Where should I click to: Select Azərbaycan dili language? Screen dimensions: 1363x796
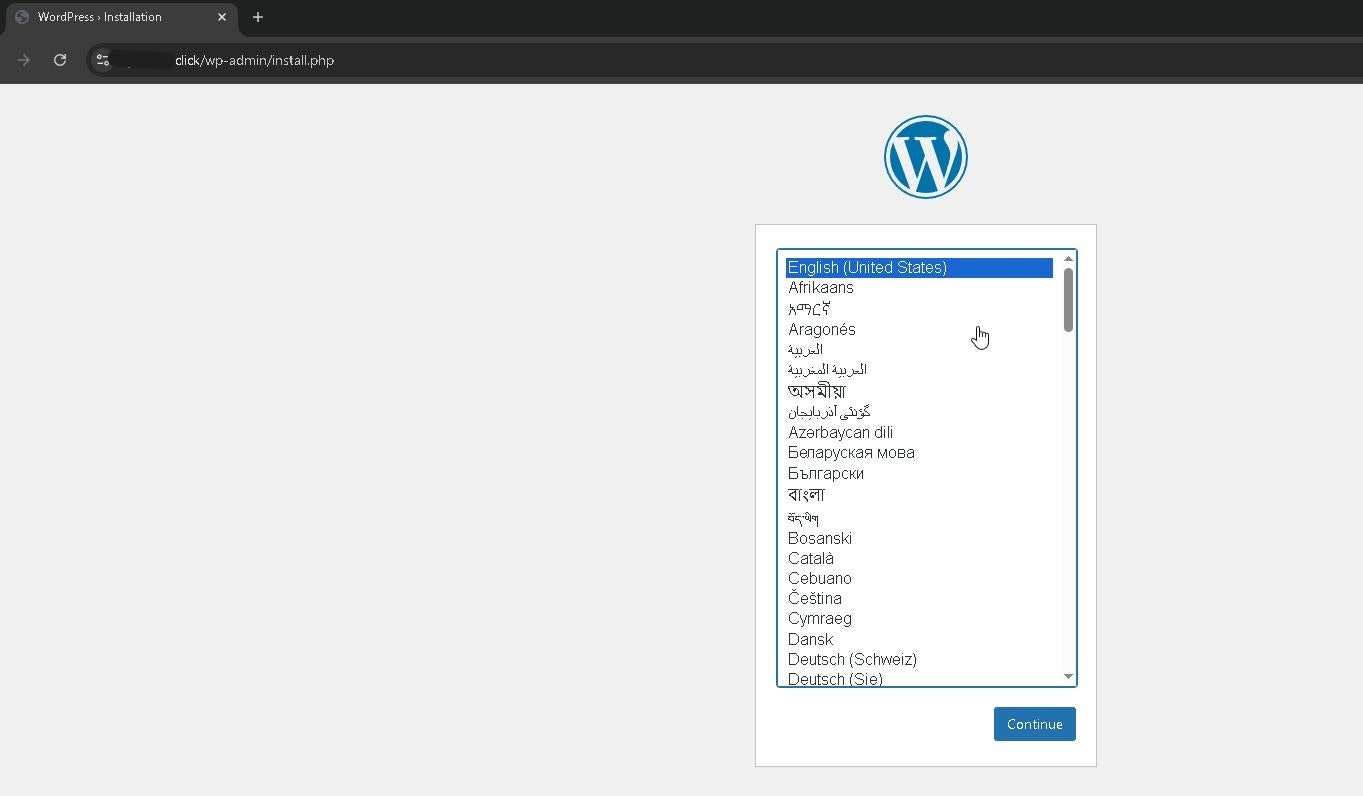click(919, 432)
